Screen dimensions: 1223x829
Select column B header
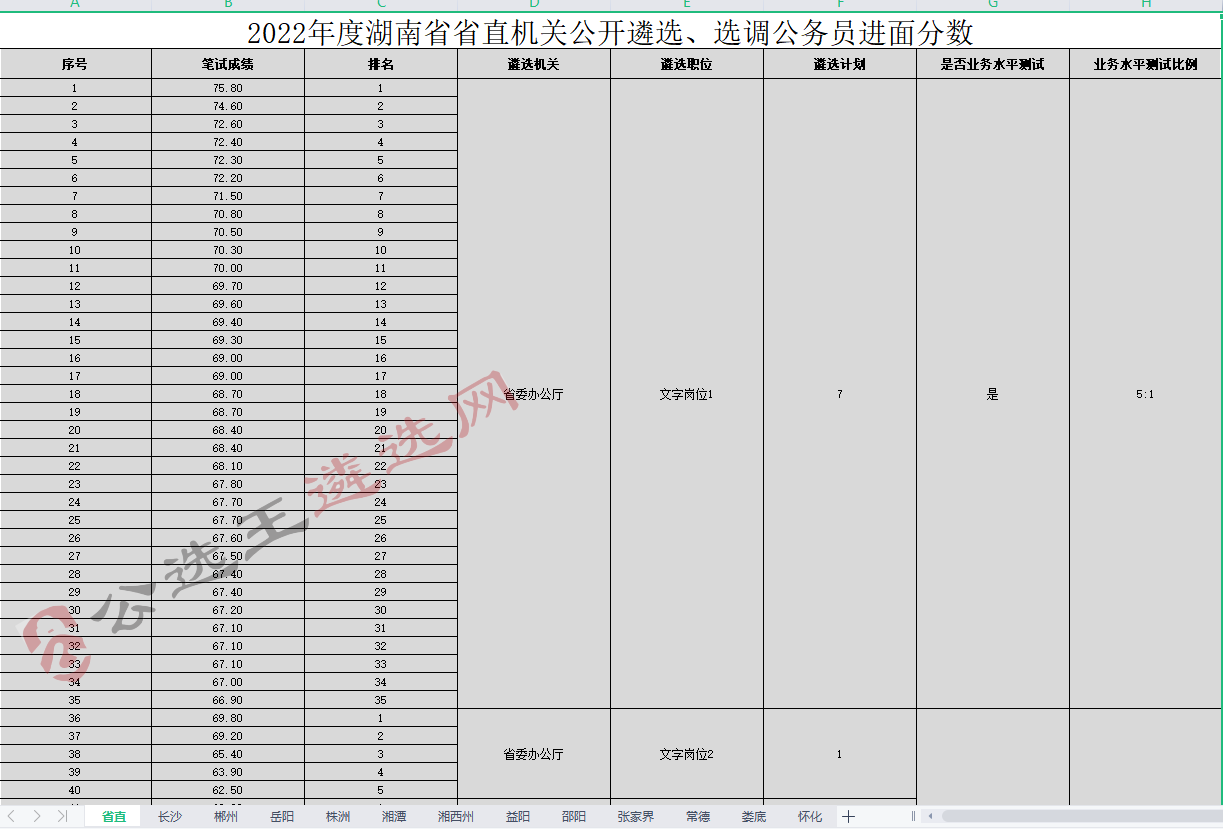(x=228, y=4)
